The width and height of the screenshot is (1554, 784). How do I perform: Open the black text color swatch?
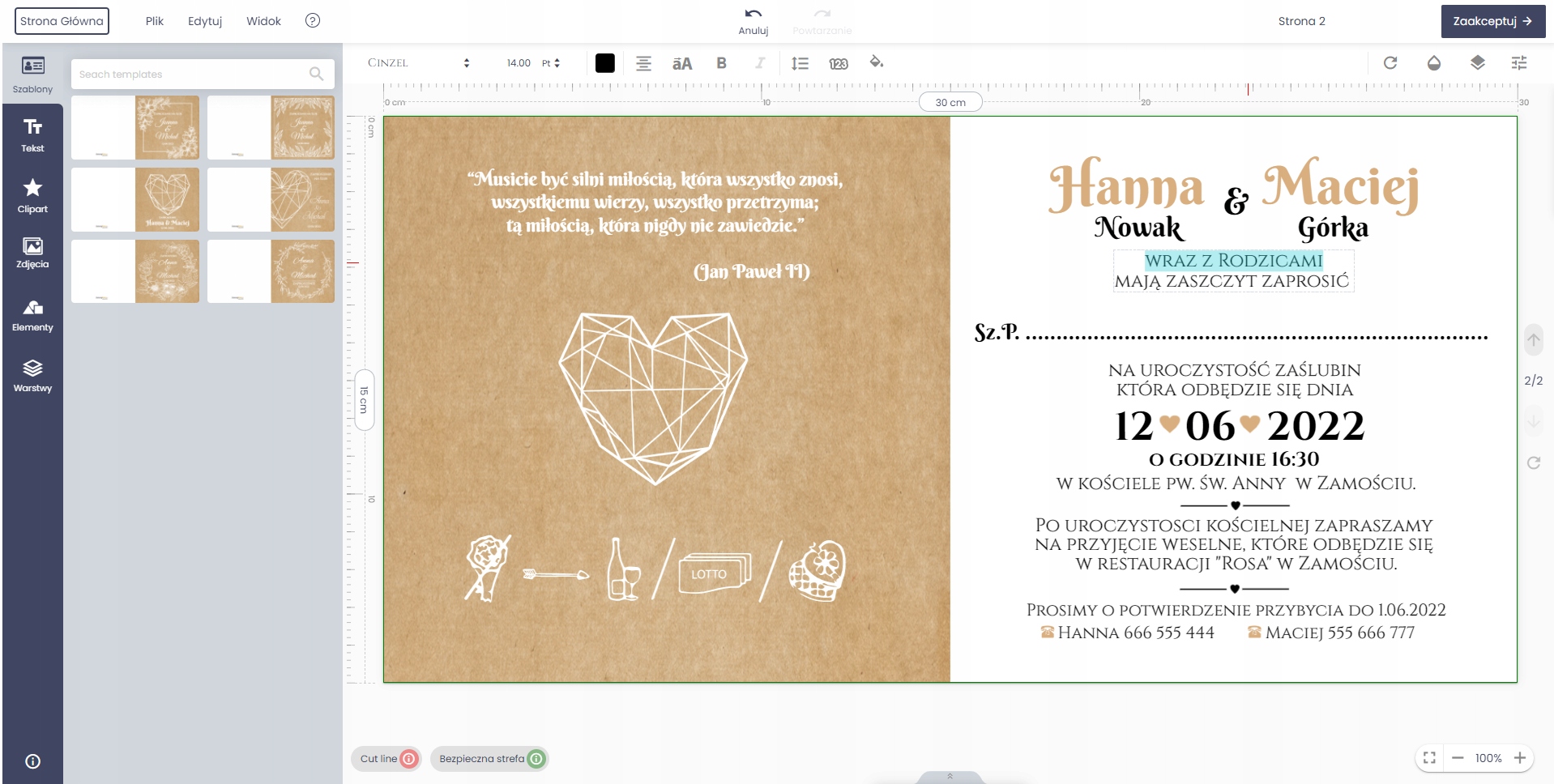(x=604, y=63)
